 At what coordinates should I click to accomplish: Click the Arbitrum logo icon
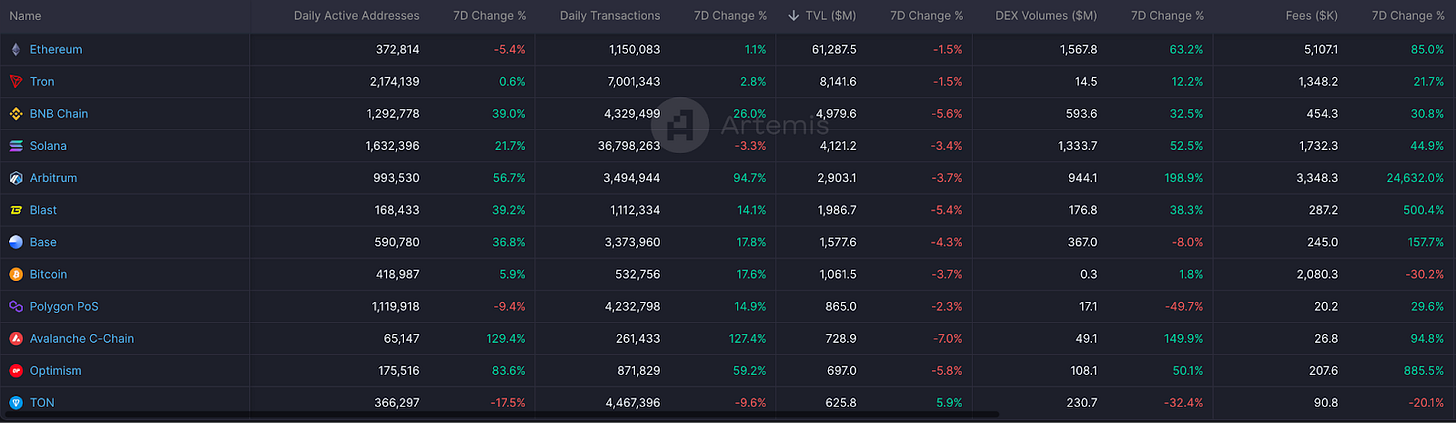pos(15,178)
